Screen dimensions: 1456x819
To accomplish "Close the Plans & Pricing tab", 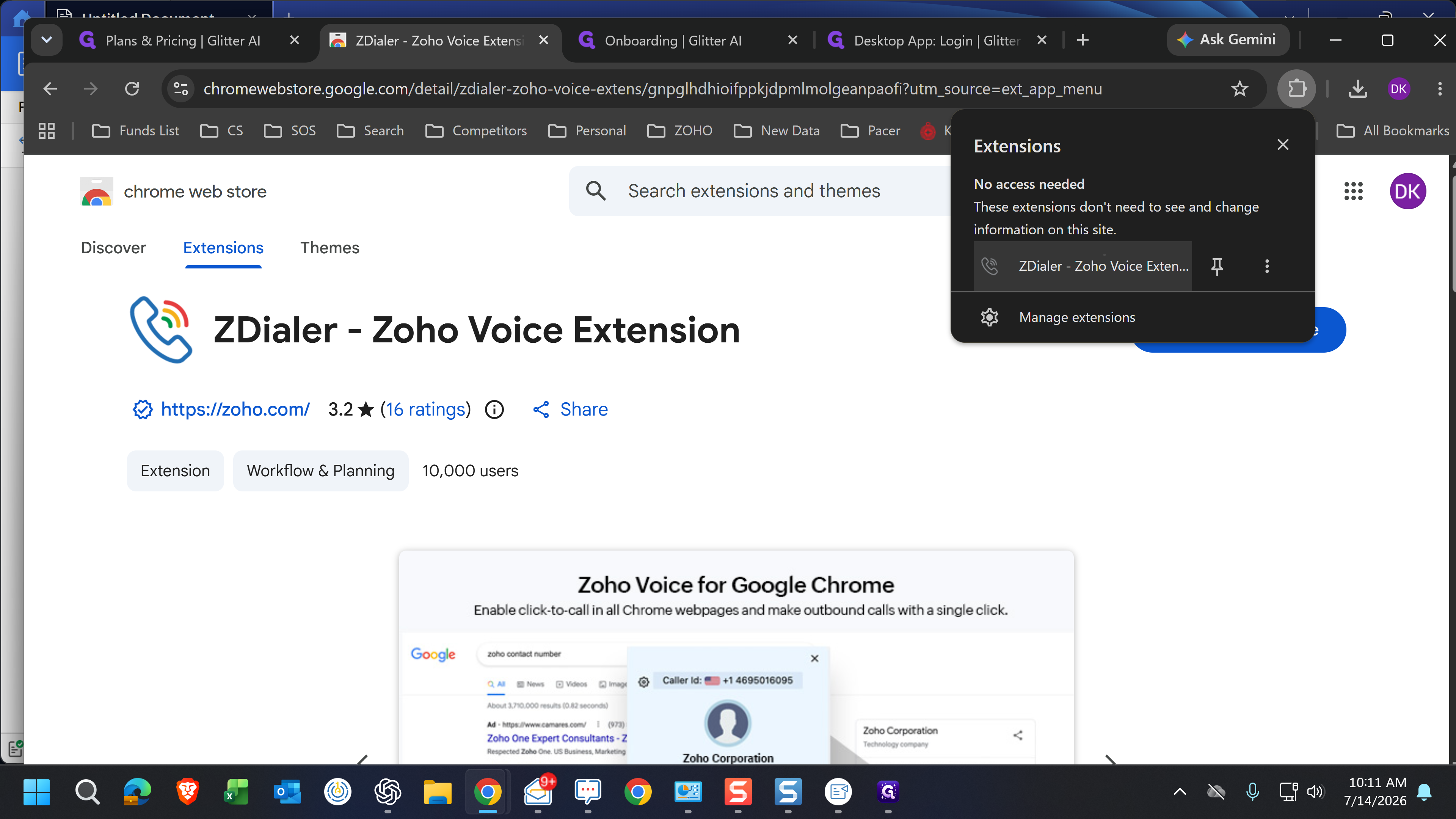I will coord(294,40).
